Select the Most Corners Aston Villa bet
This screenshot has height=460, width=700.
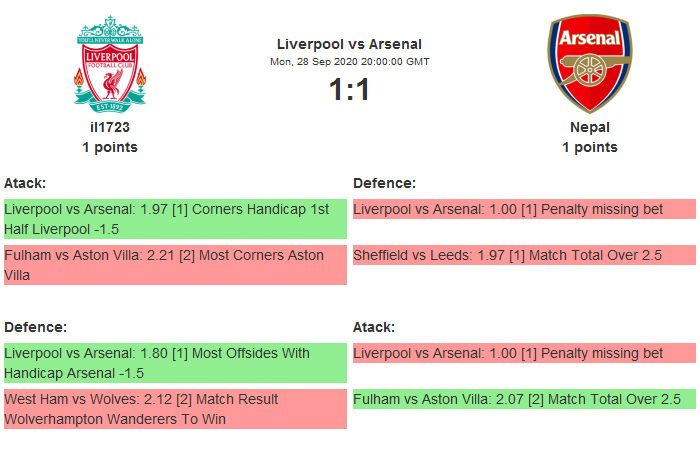[174, 265]
